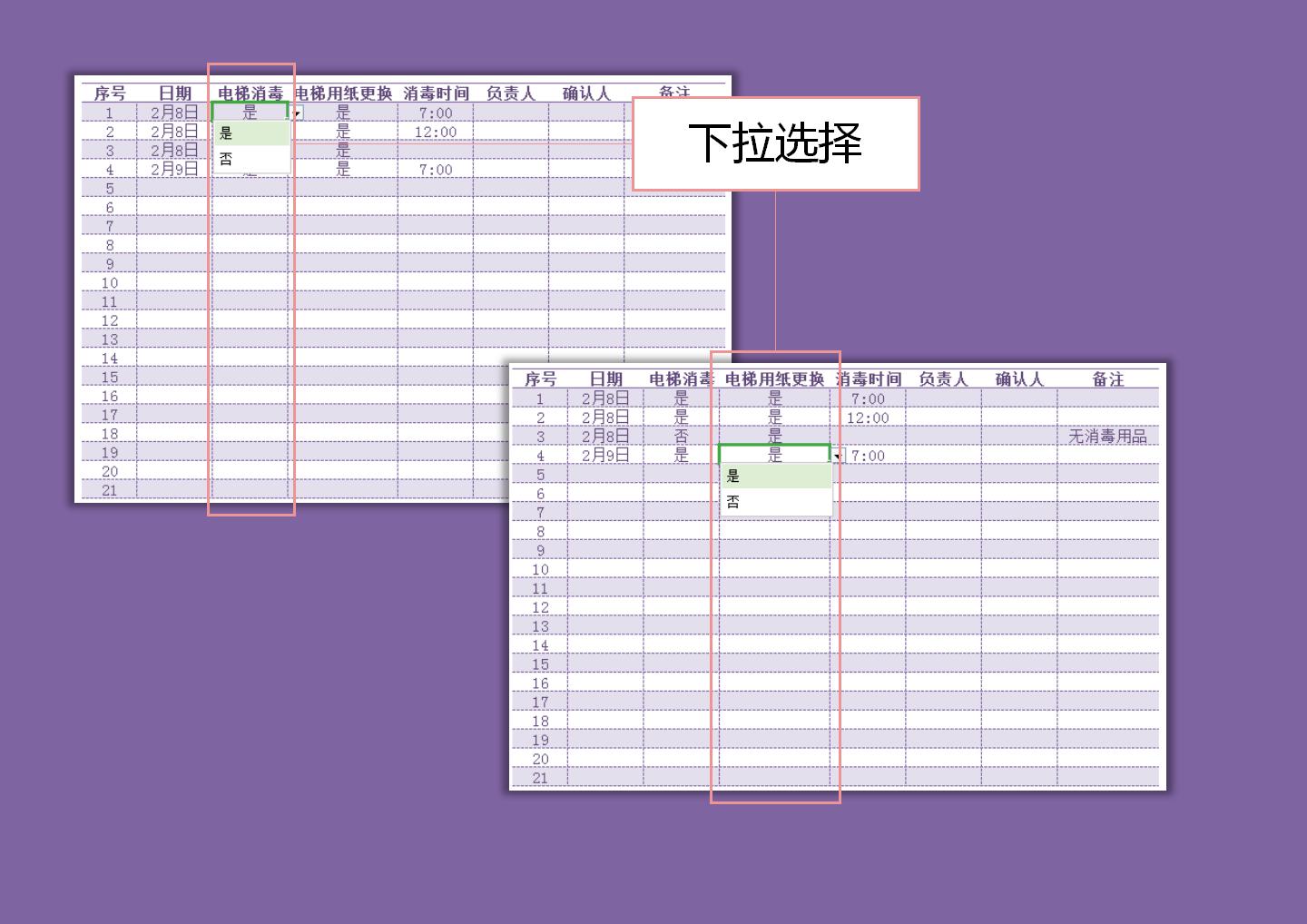Select the row 1 7:00 cell in the front sheet
1307x924 pixels.
tap(868, 399)
